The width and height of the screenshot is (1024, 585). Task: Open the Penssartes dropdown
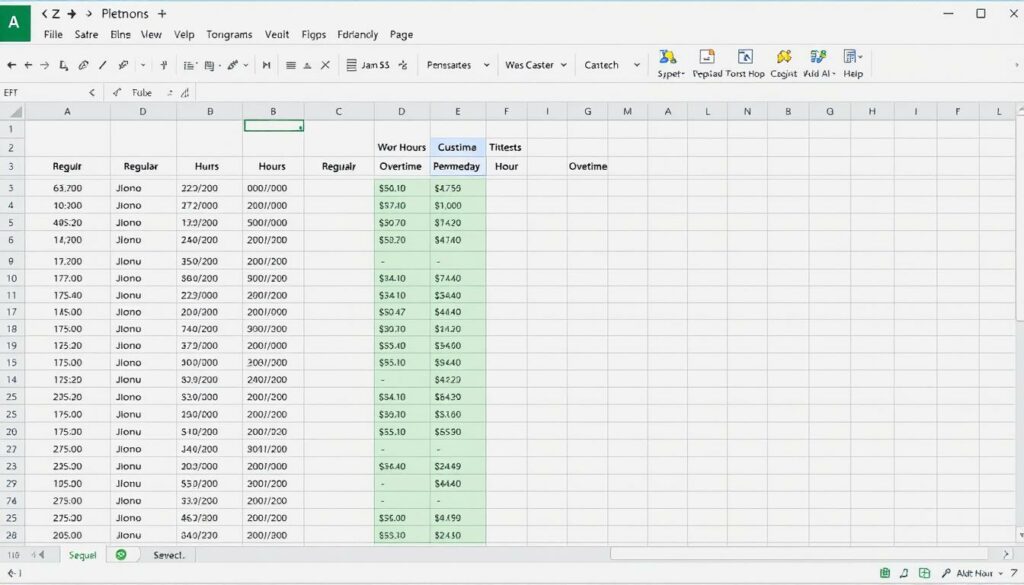tap(458, 65)
